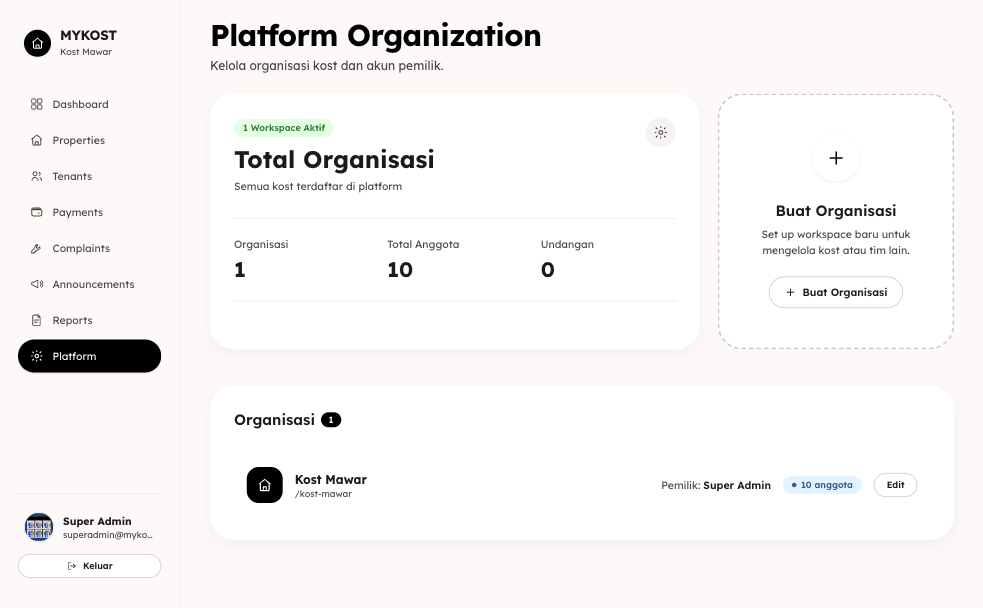Click the Super Admin avatar picture

coord(39,527)
